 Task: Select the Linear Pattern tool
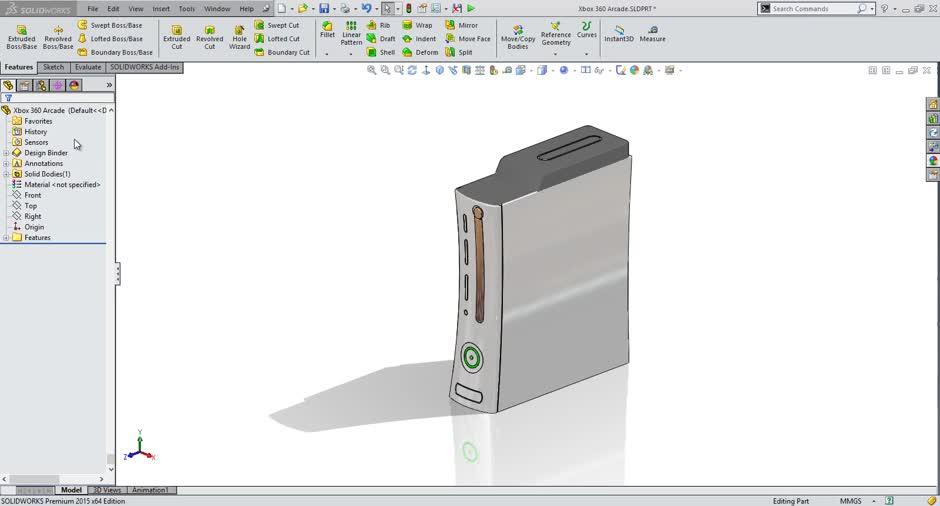pos(351,34)
